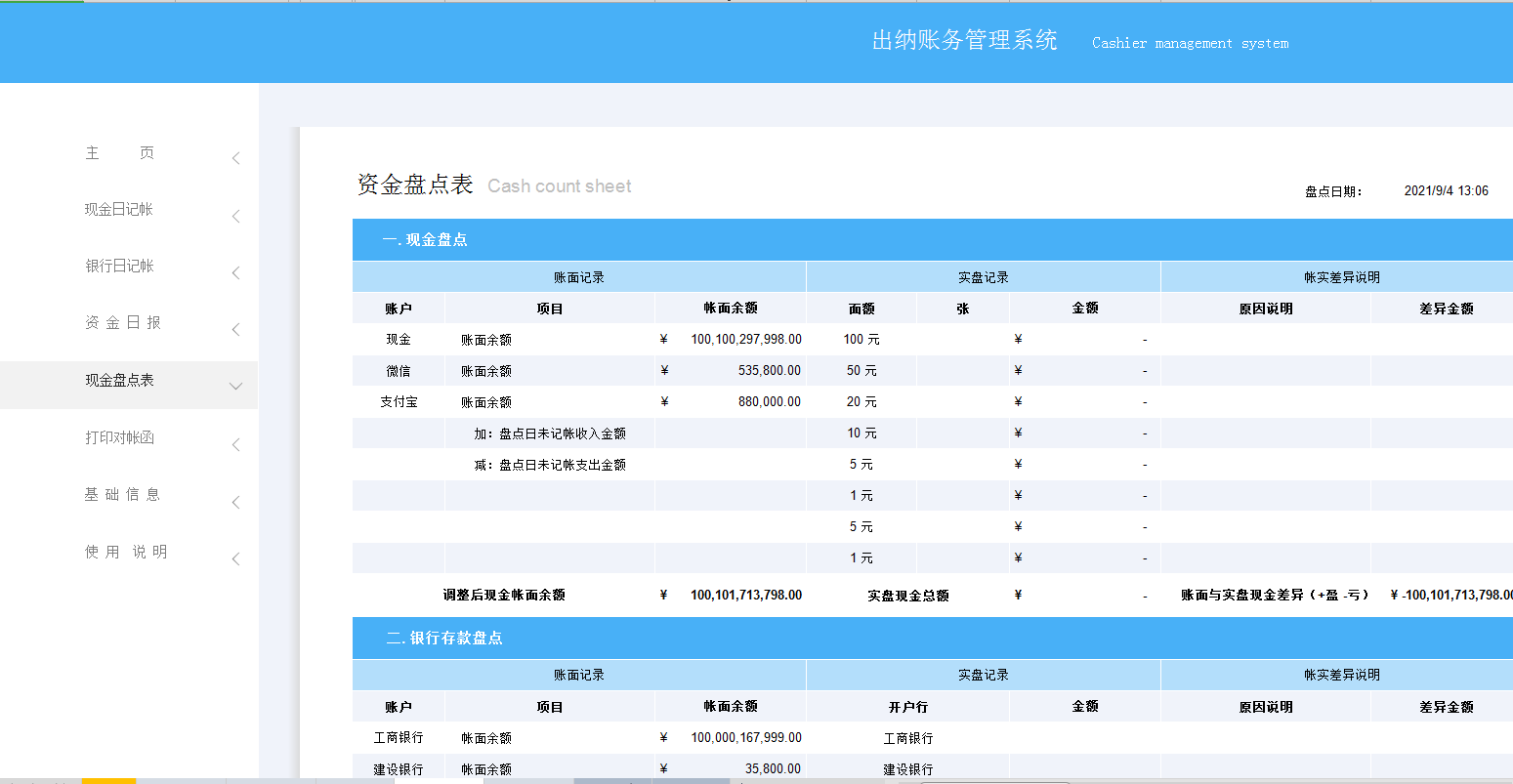Collapse the down chevron on 现金盘点表

click(235, 386)
